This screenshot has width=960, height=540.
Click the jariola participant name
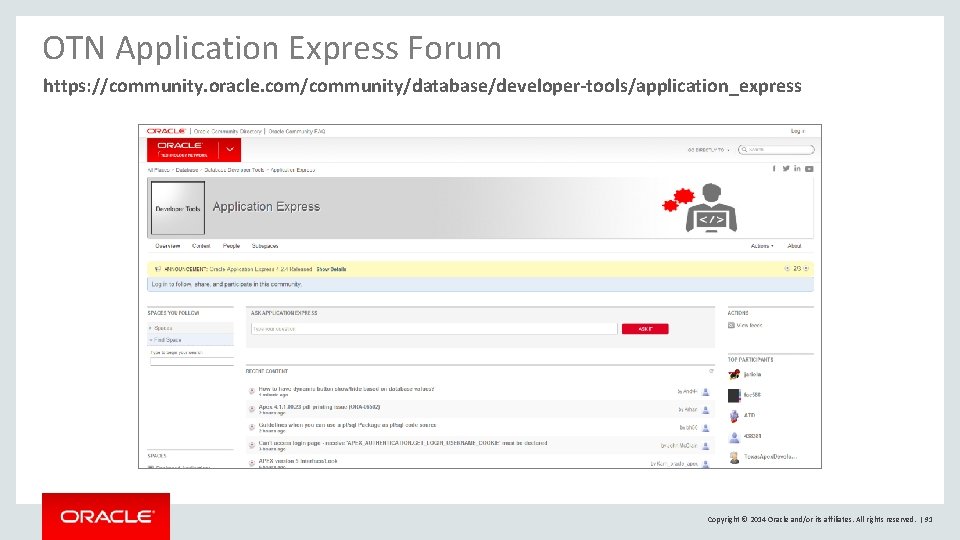tap(752, 375)
